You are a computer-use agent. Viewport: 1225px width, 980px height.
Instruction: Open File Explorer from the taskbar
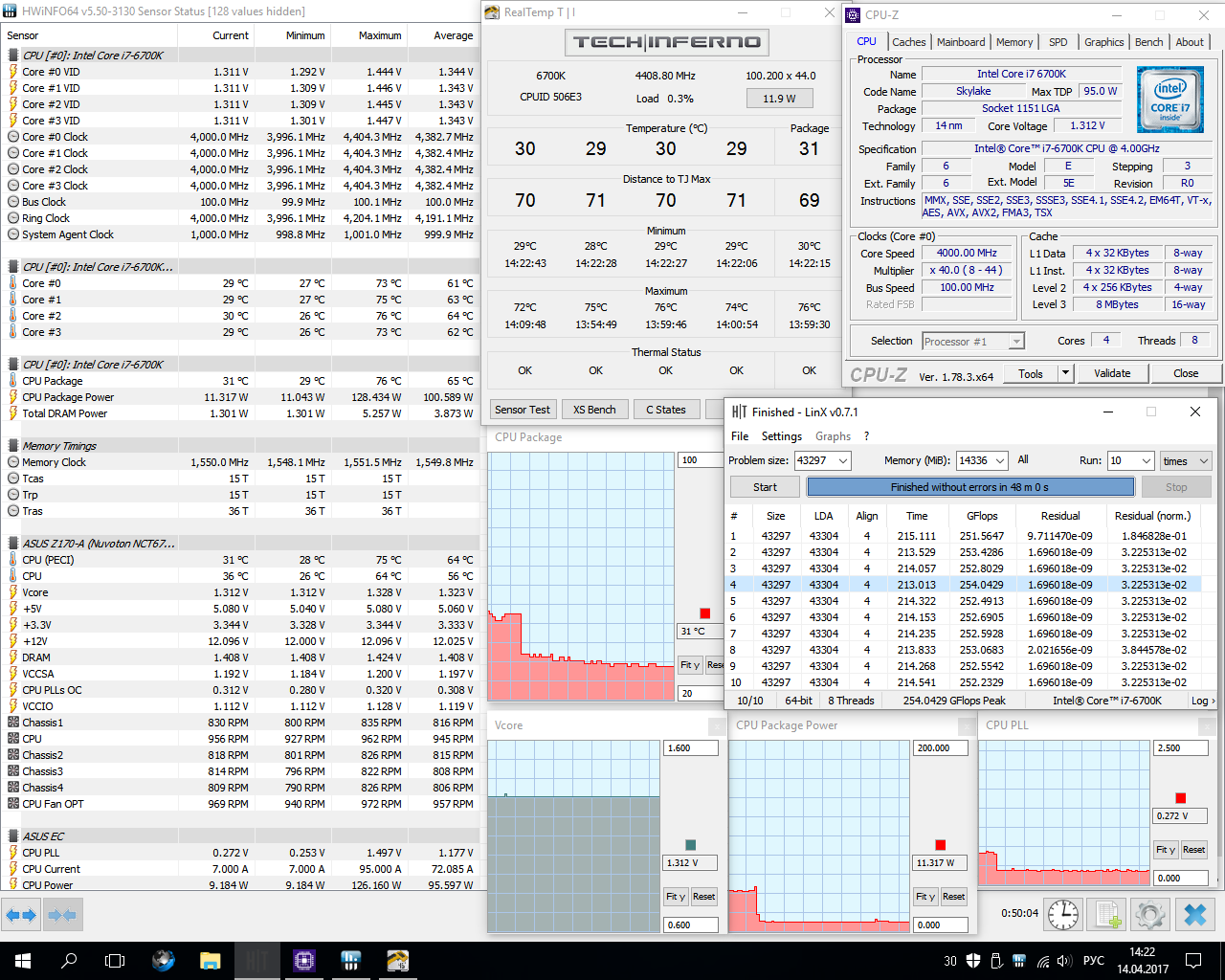click(211, 961)
